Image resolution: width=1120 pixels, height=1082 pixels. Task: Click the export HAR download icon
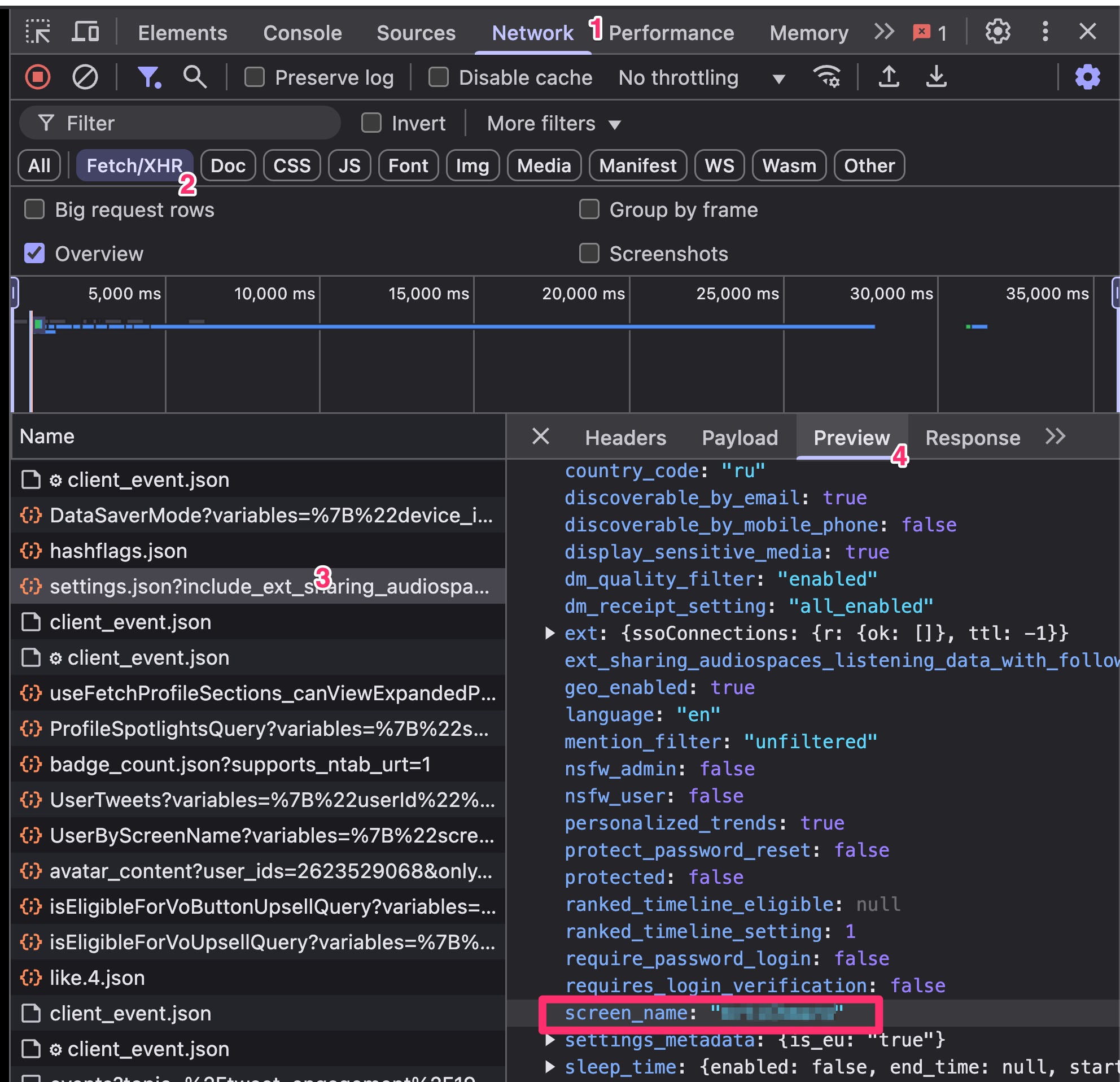[x=936, y=77]
